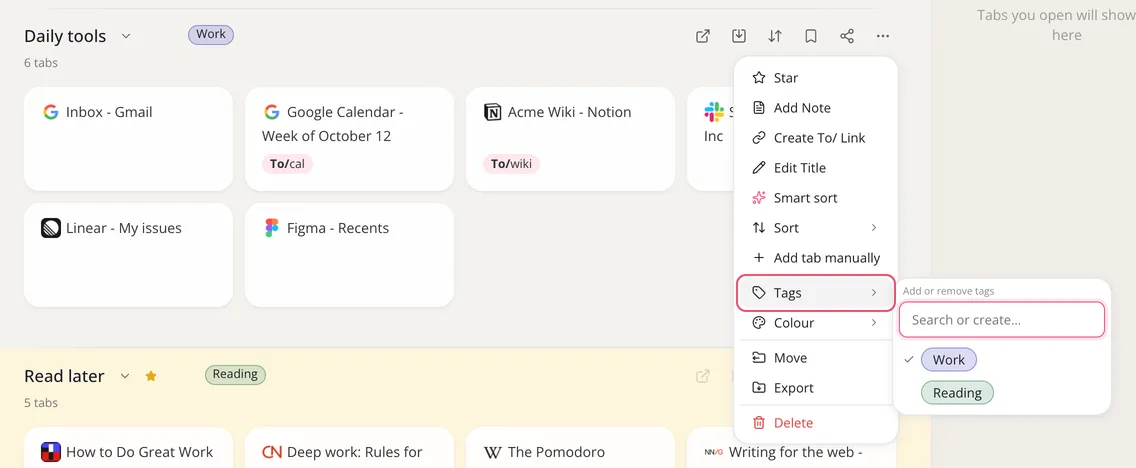1136x468 pixels.
Task: Open the Acme Wiki - Notion card
Action: click(570, 139)
